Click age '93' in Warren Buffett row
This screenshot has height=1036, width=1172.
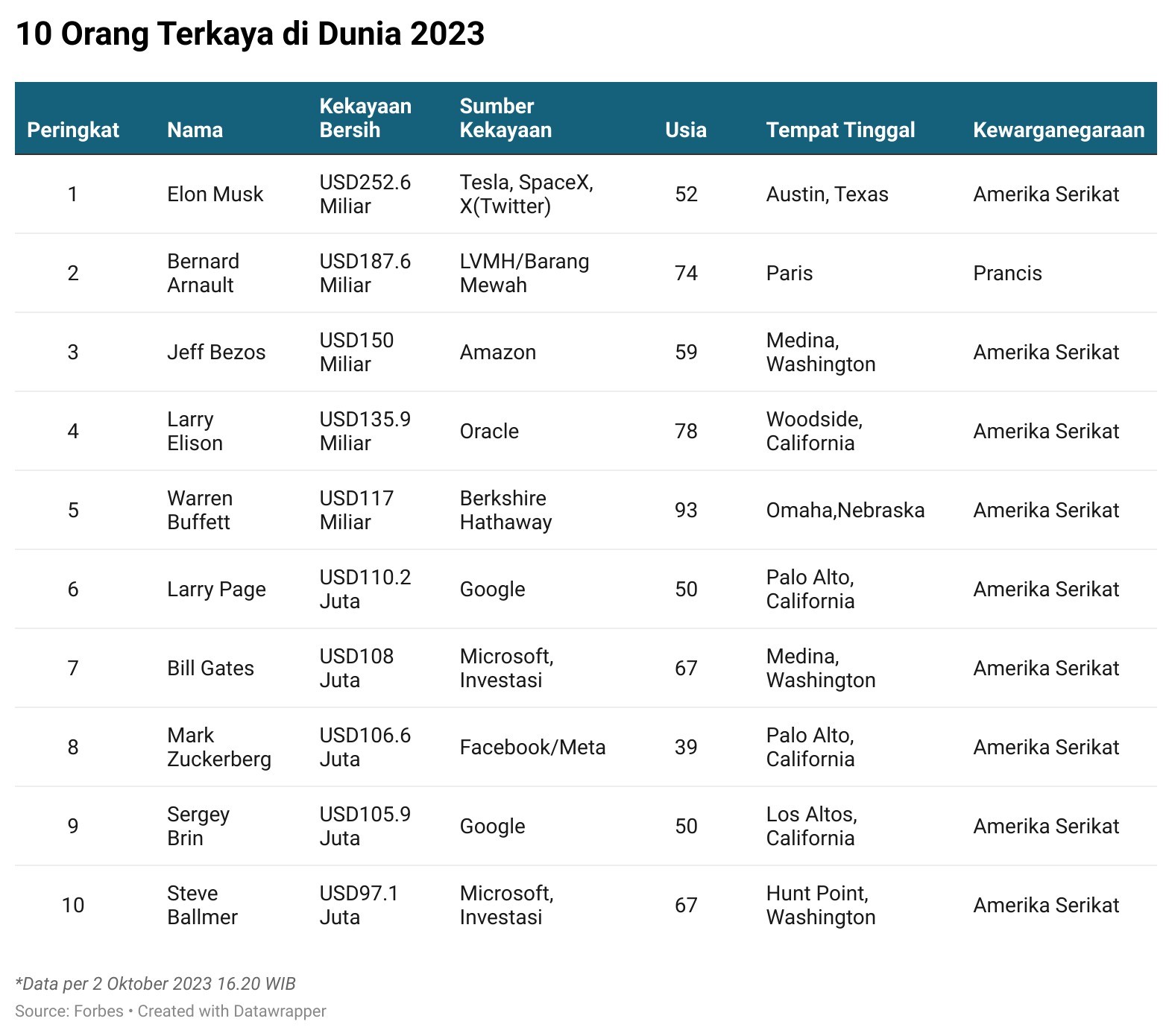[686, 511]
